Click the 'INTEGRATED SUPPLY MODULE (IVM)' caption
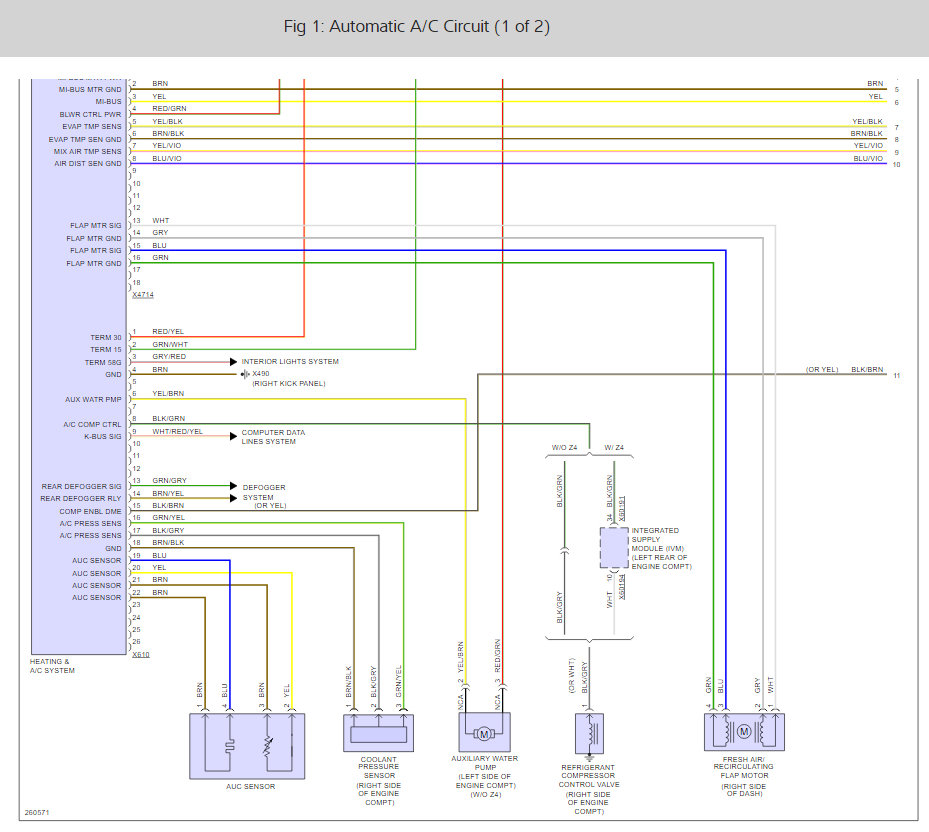The width and height of the screenshot is (929, 832). (657, 539)
